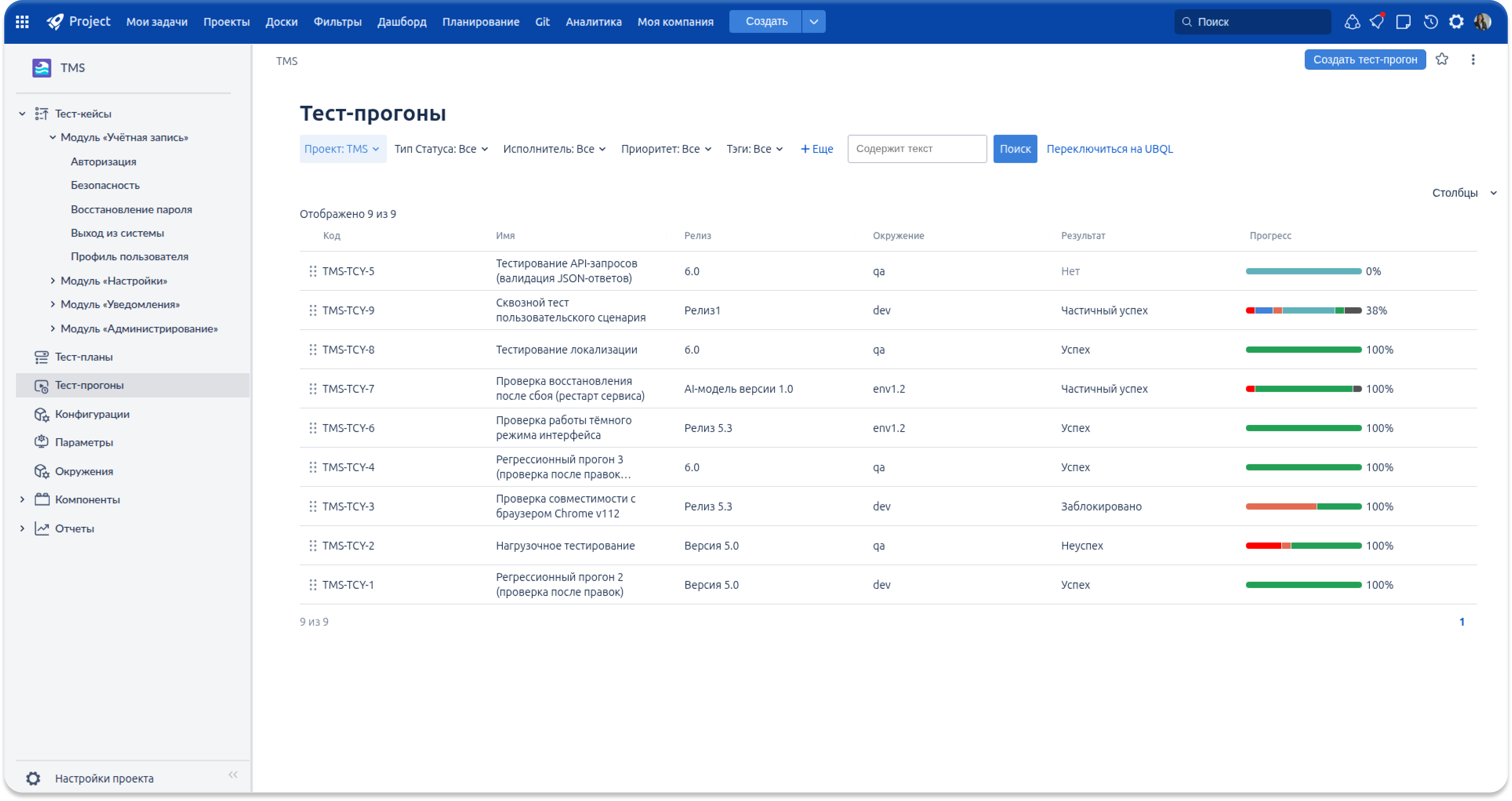Open the settings gear in top bar
This screenshot has width=1512, height=801.
coord(1456,22)
